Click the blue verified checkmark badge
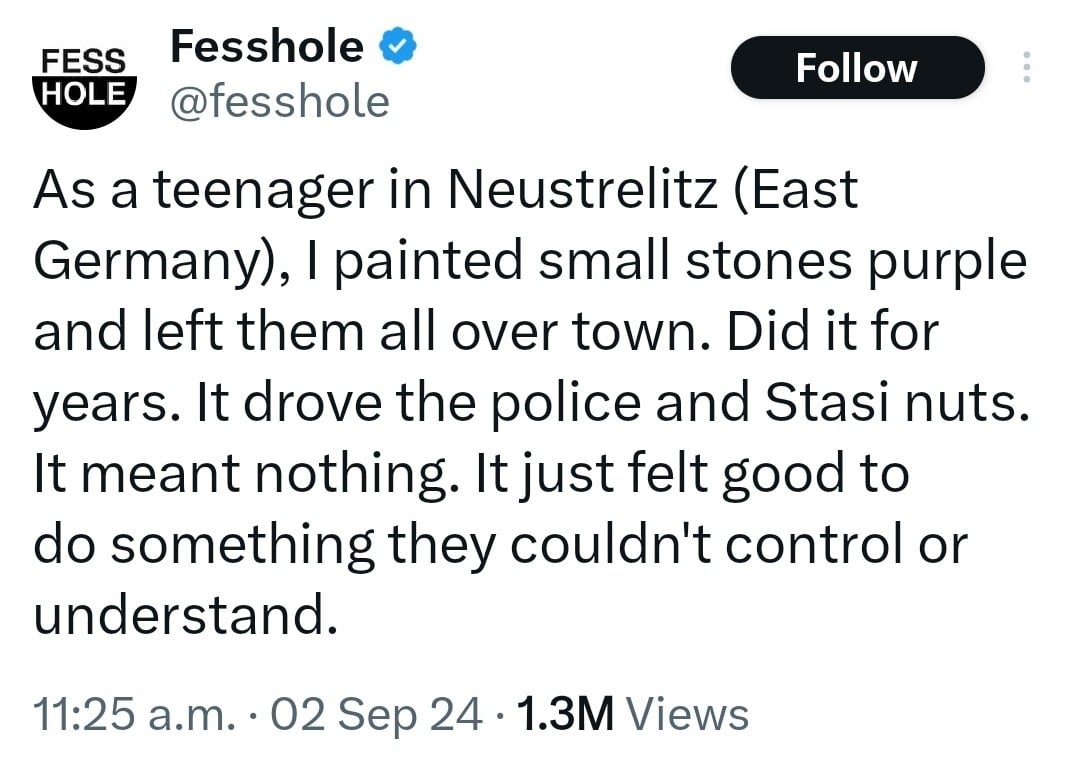 point(397,47)
